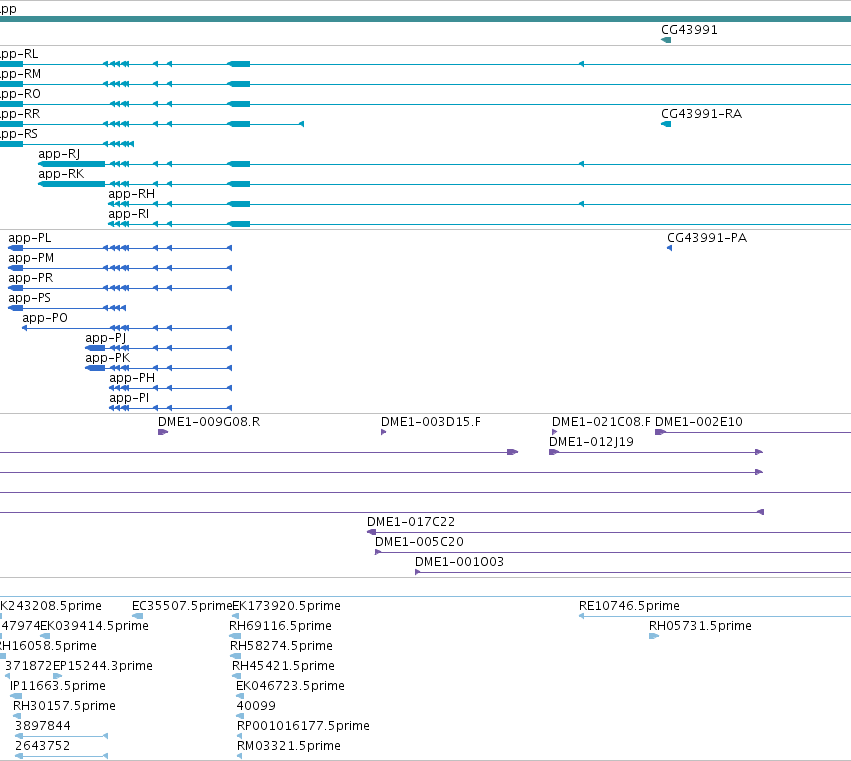Click the DME1-021C08.F clone label

[601, 422]
